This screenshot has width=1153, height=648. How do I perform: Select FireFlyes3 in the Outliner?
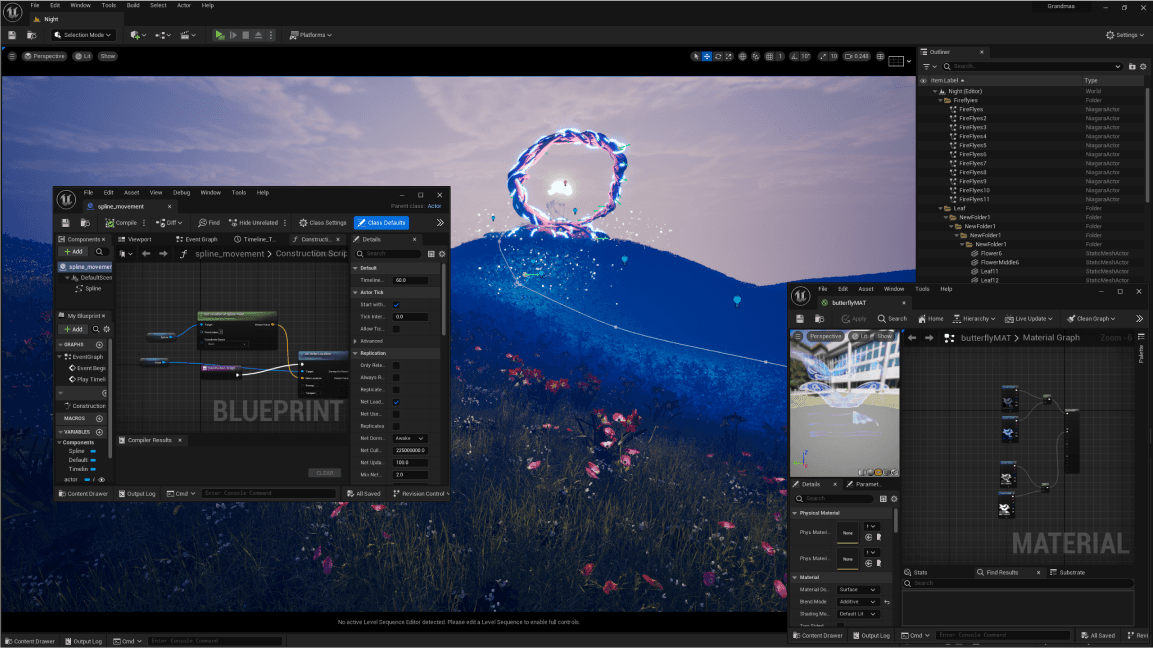click(973, 127)
